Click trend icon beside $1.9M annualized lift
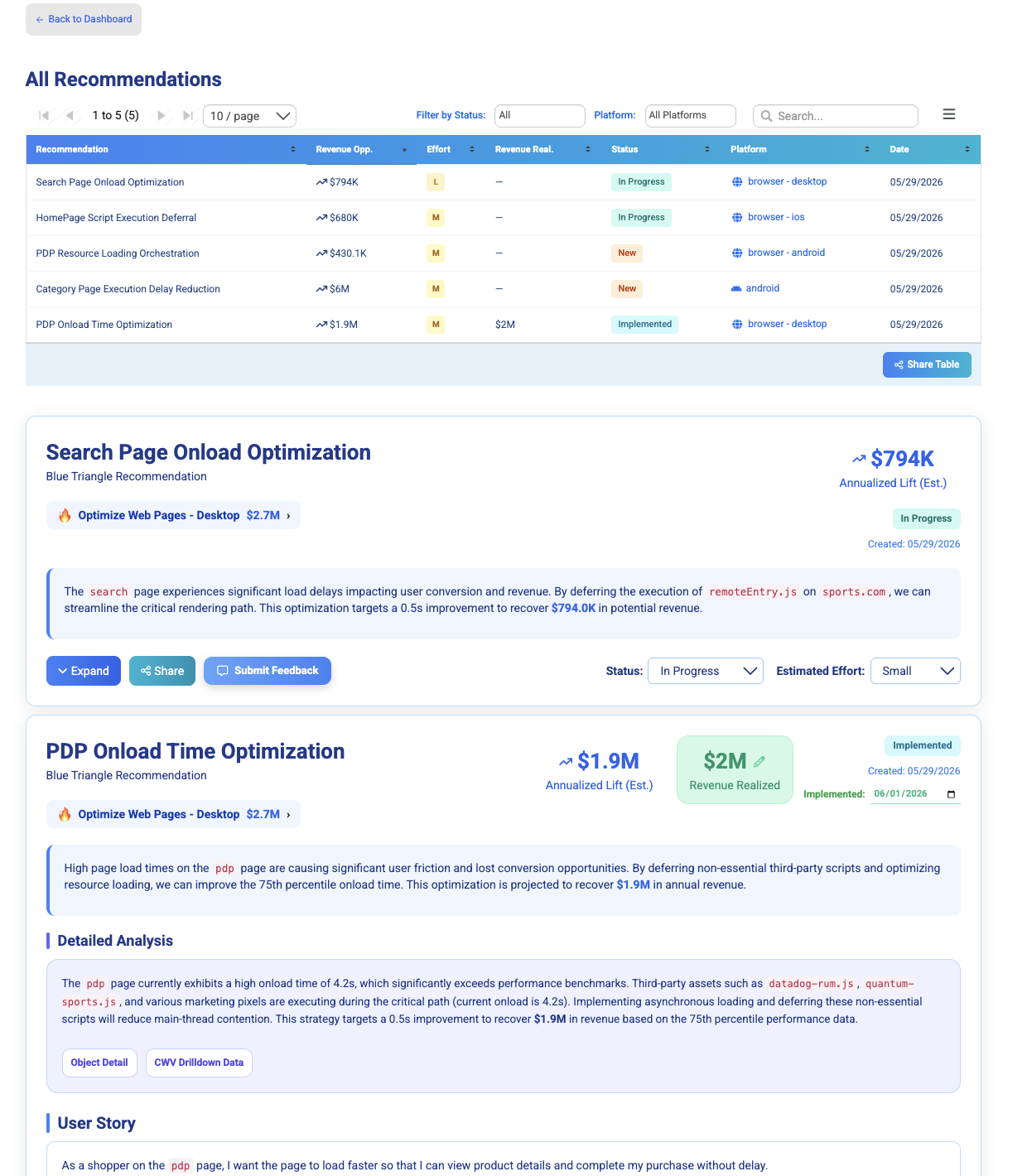 coord(566,761)
